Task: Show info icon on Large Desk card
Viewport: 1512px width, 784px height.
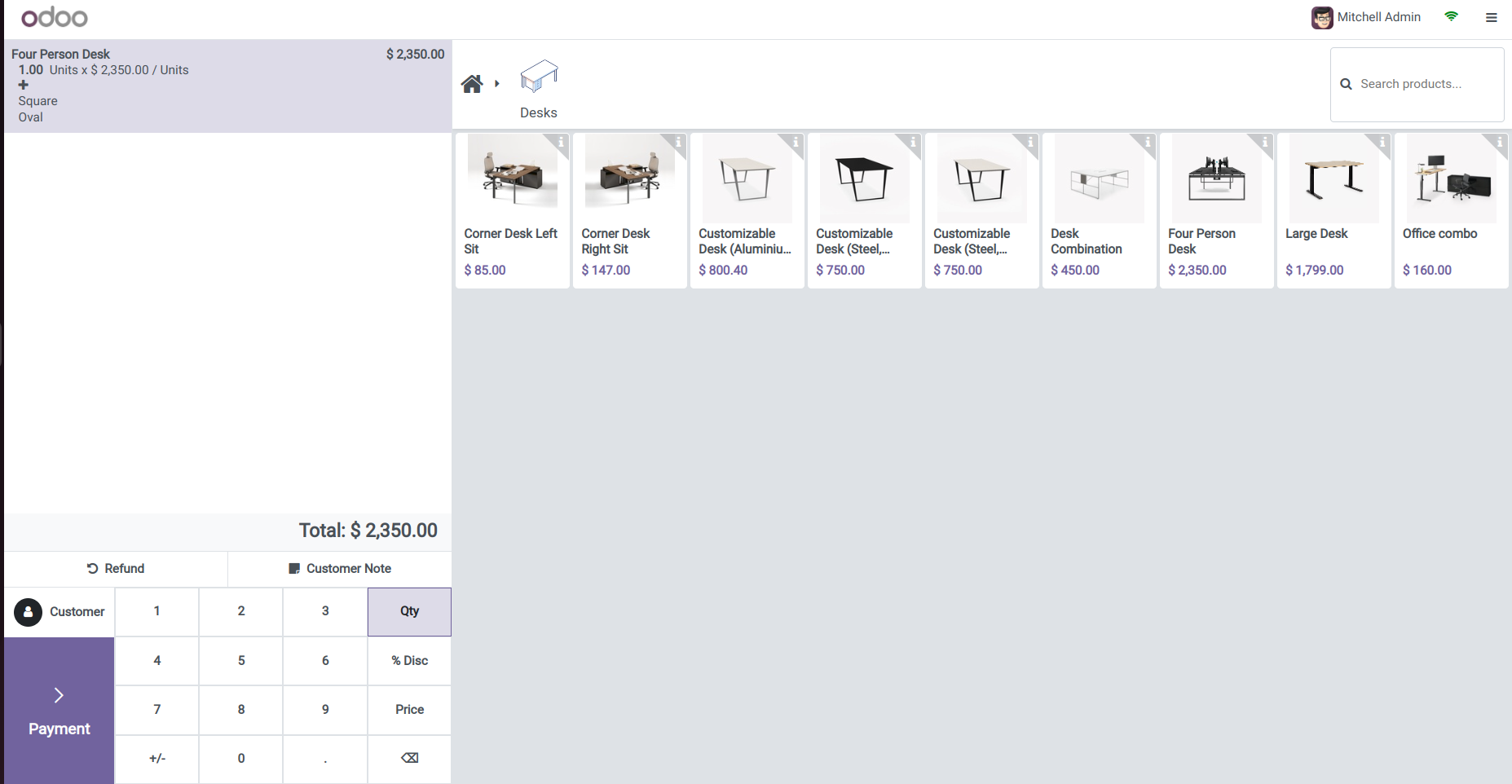Action: [x=1382, y=142]
